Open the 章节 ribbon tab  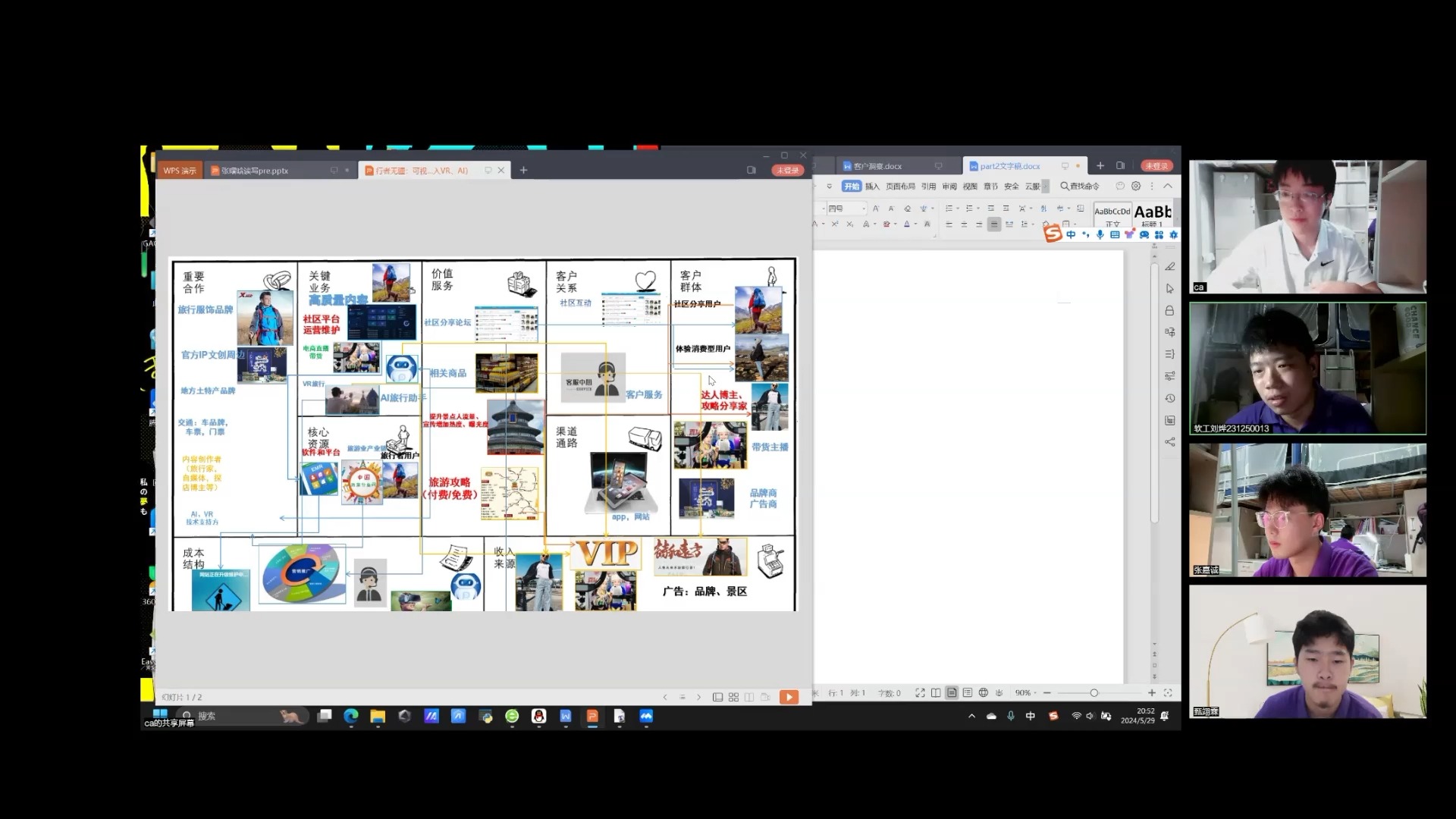(990, 186)
